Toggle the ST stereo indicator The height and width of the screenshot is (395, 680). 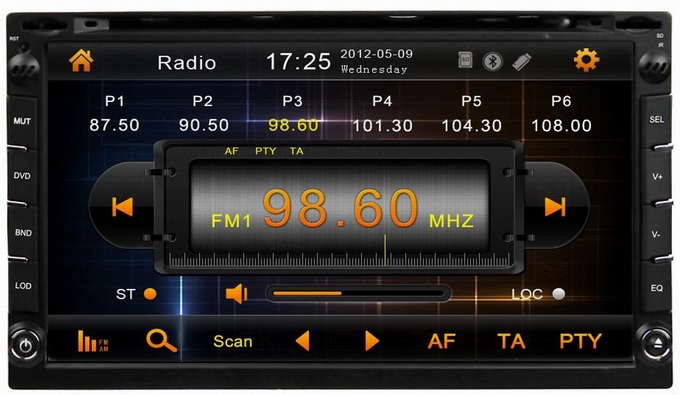tap(136, 294)
